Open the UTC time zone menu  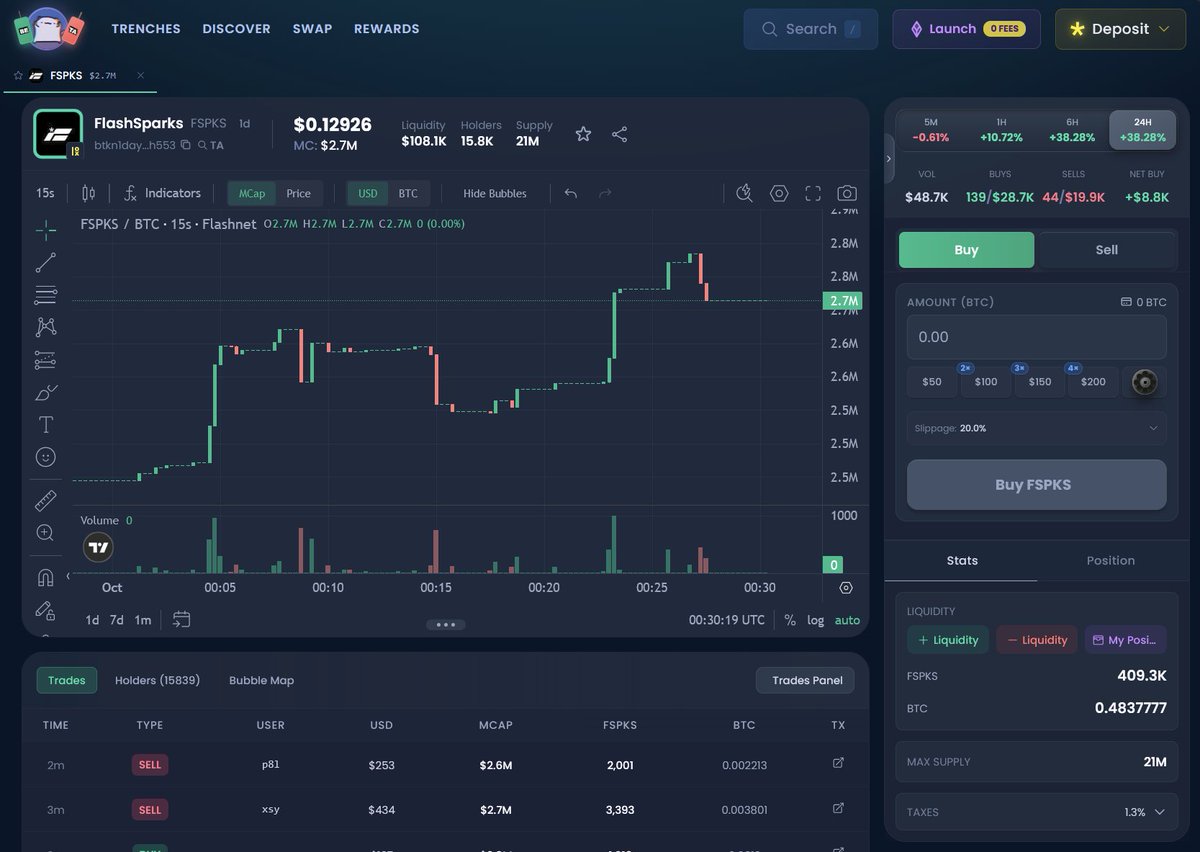pos(727,620)
